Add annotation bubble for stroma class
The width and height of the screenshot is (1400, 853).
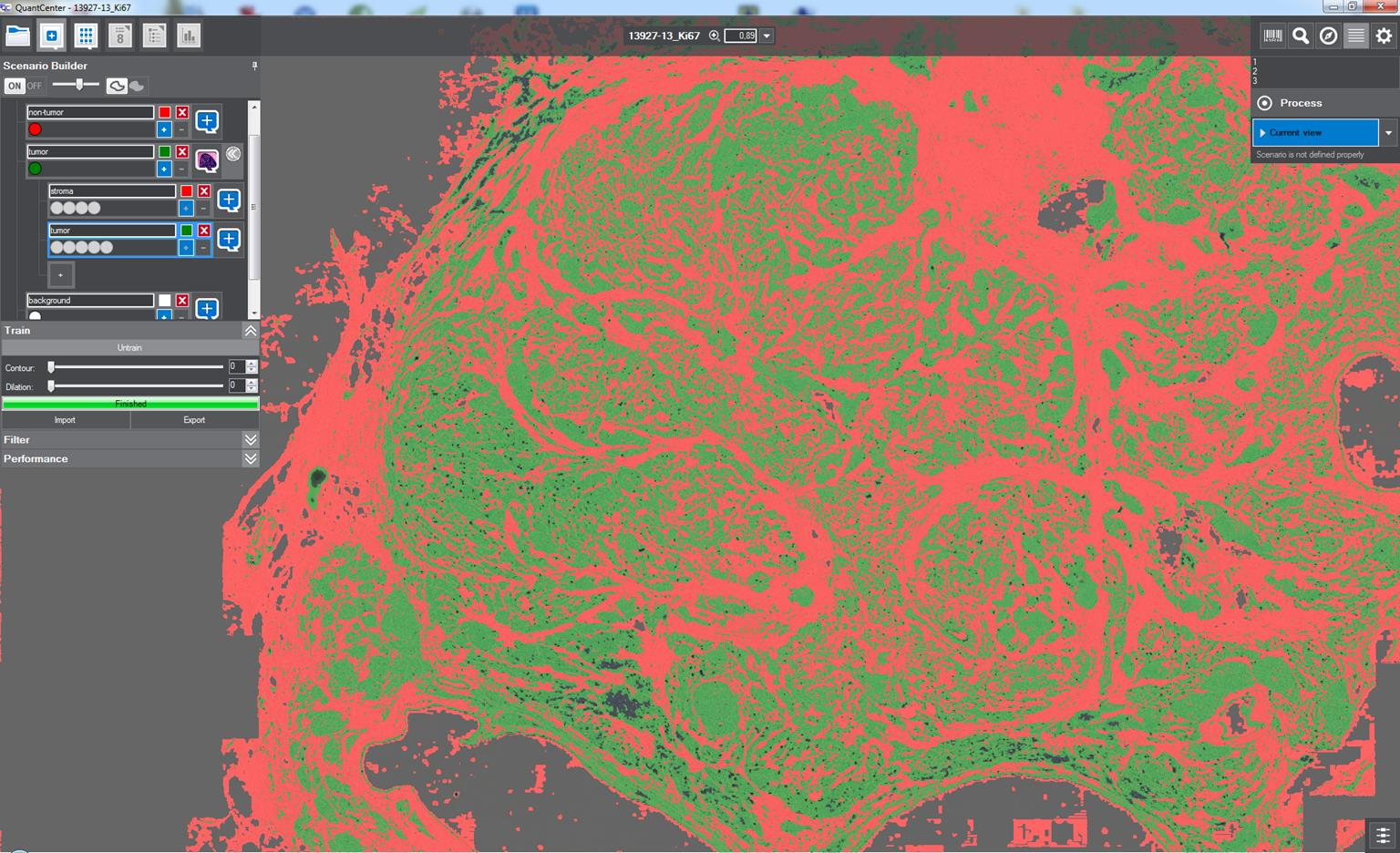tap(229, 199)
